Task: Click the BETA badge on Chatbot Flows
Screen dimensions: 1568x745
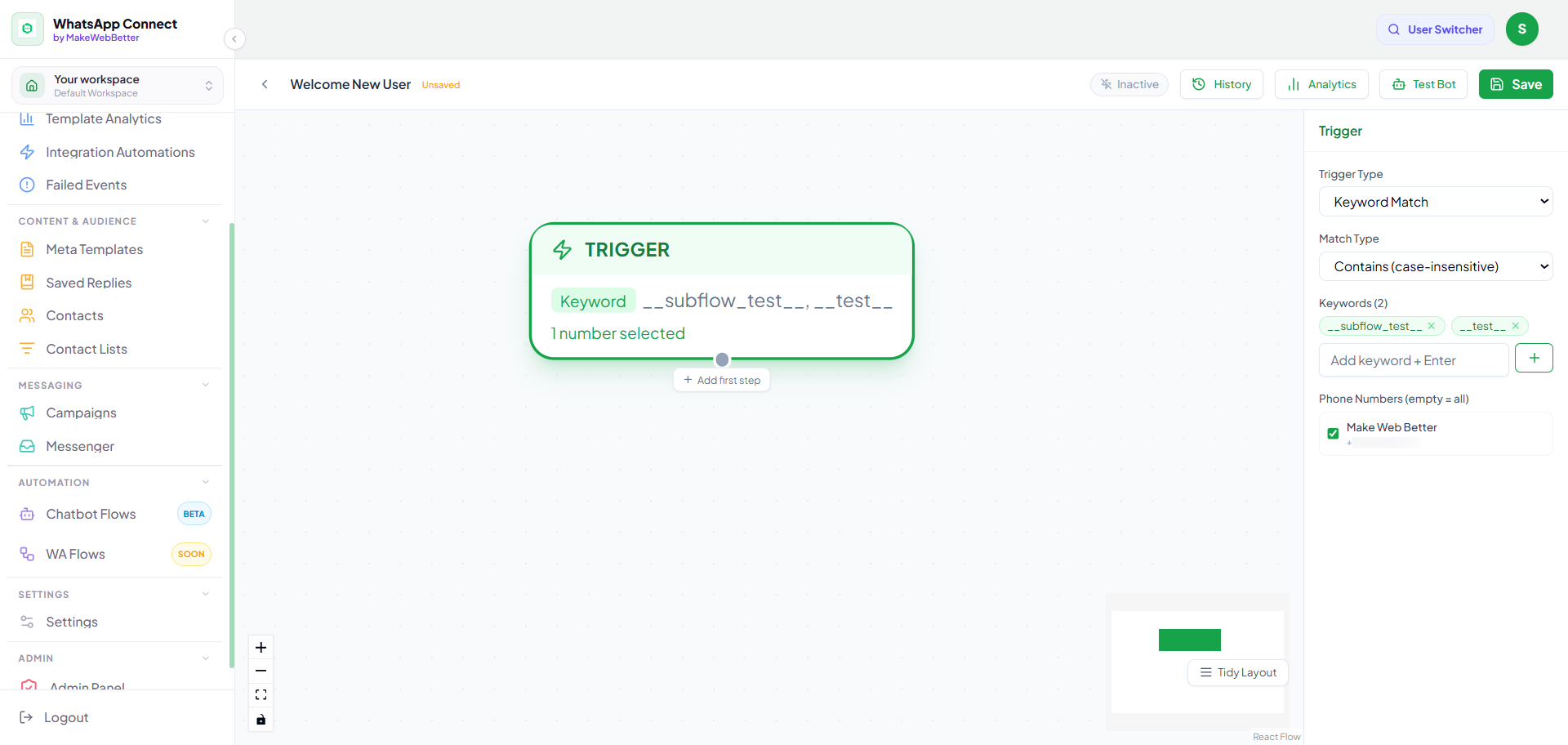Action: pyautogui.click(x=194, y=514)
